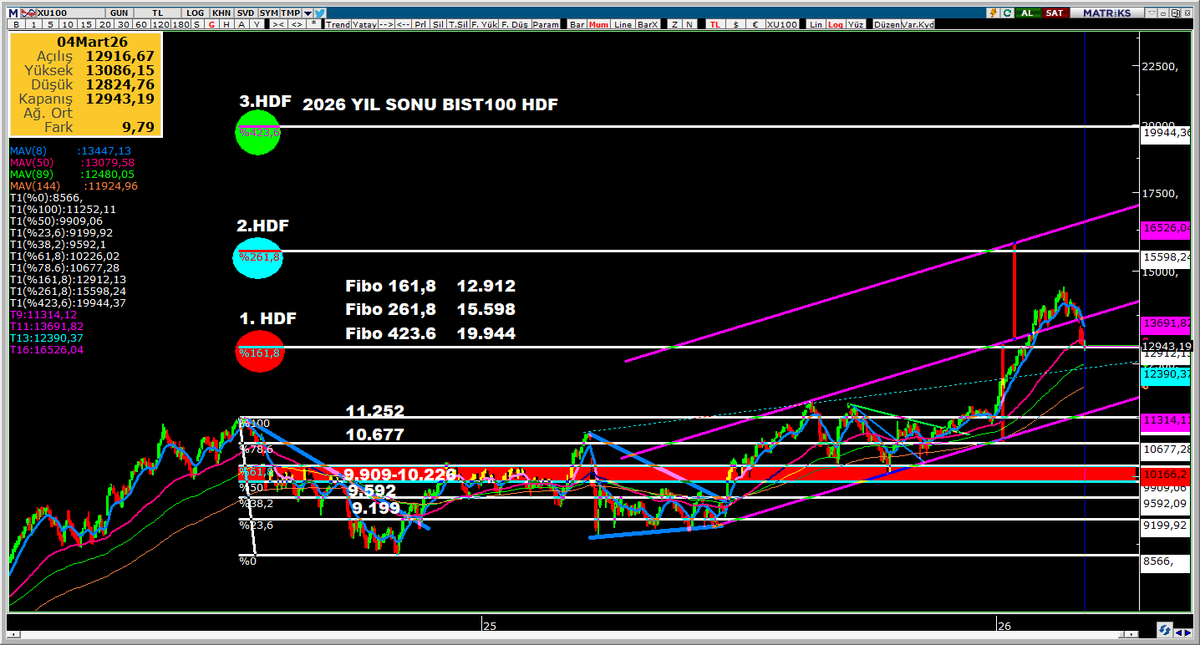Select the Yüz percent scale
Image resolution: width=1200 pixels, height=645 pixels.
[856, 24]
